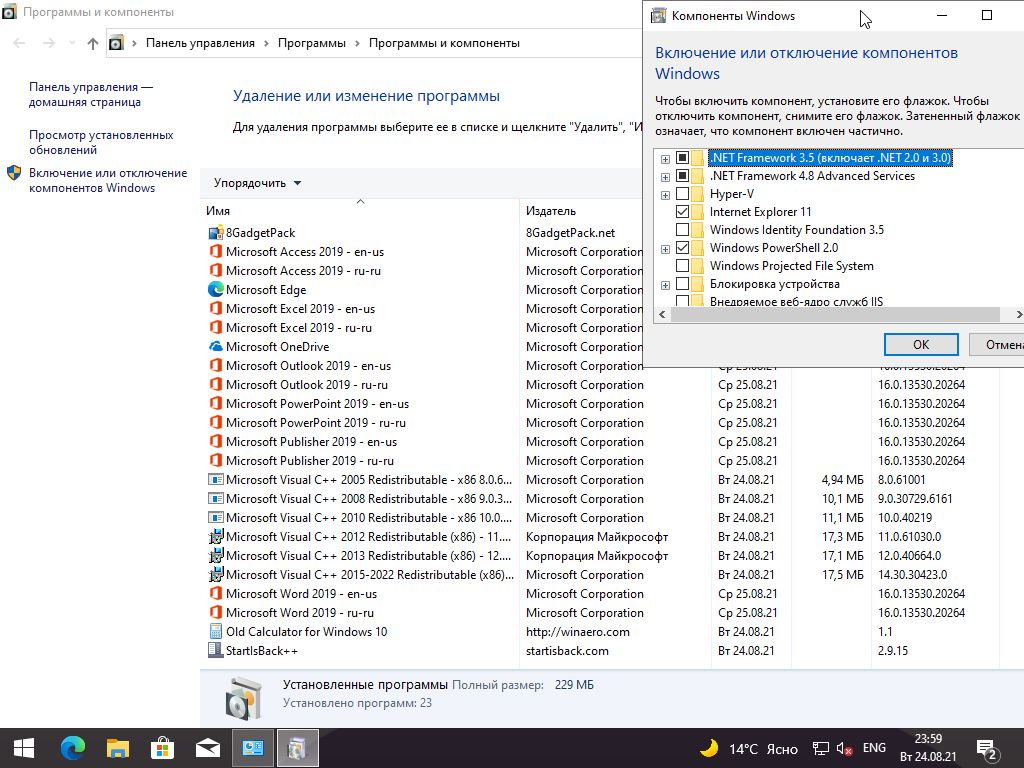1024x768 pixels.
Task: Select the Microsoft Visual C++ 2010 Redistributable row
Action: pos(600,518)
